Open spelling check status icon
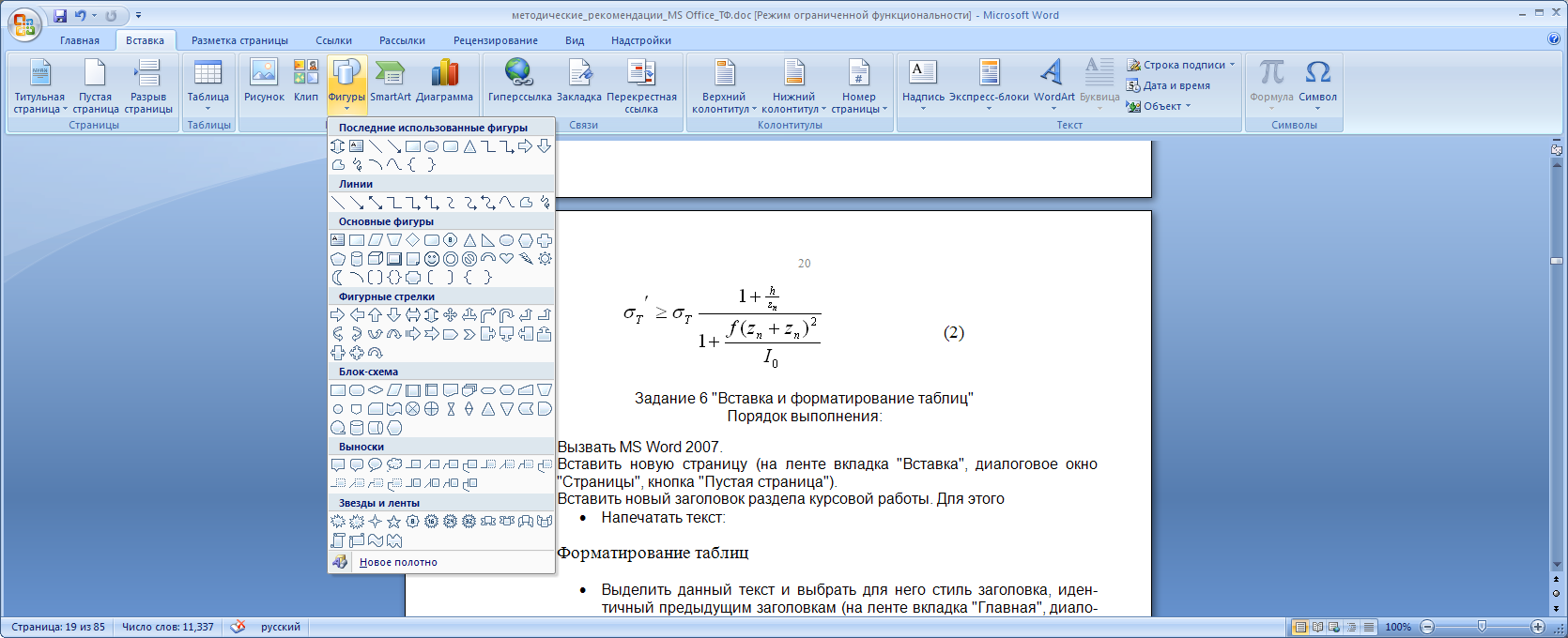Image resolution: width=1568 pixels, height=638 pixels. click(238, 627)
